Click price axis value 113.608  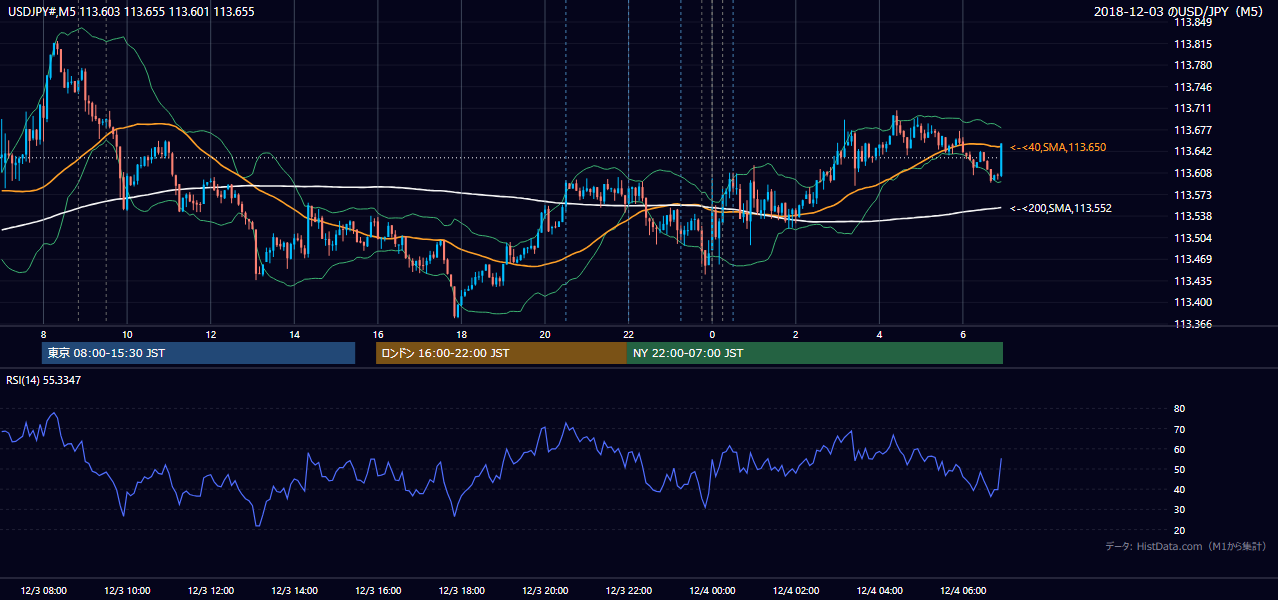(x=1192, y=173)
